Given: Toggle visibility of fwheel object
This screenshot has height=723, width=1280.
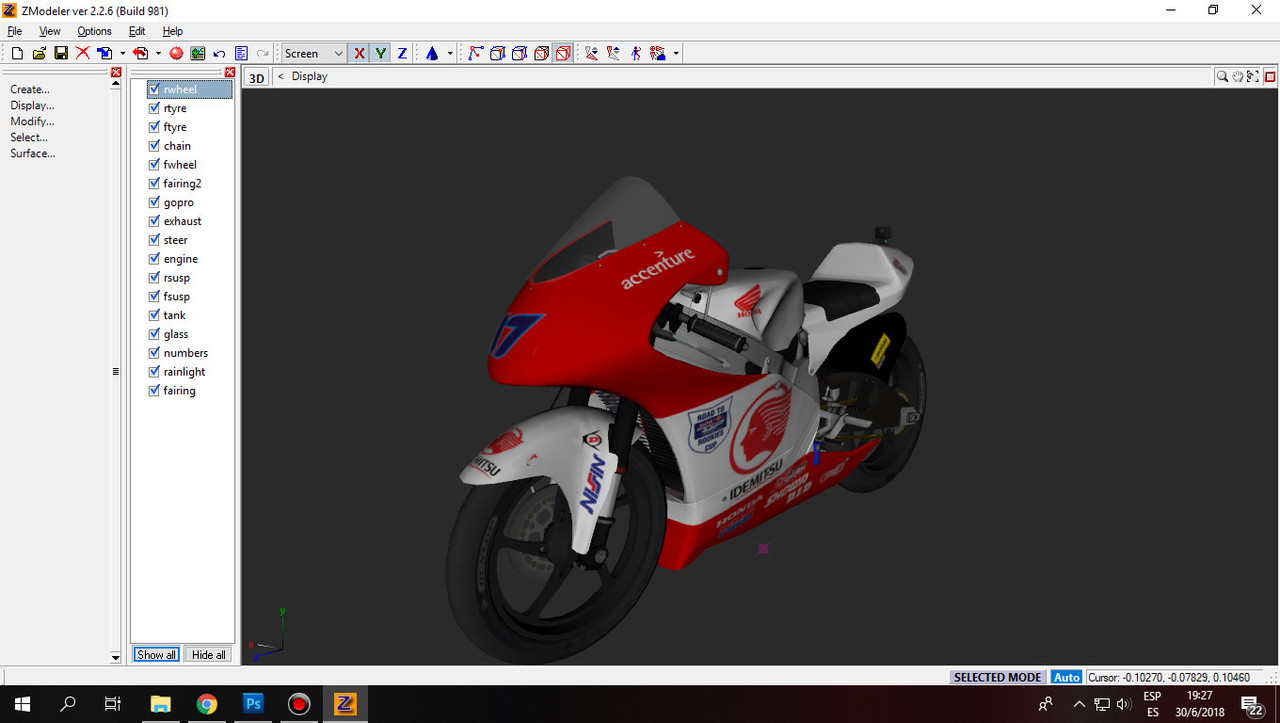Looking at the screenshot, I should coord(154,164).
